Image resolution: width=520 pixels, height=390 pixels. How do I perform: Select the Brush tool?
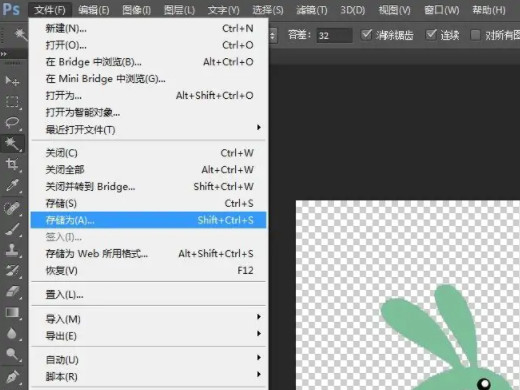click(x=12, y=229)
